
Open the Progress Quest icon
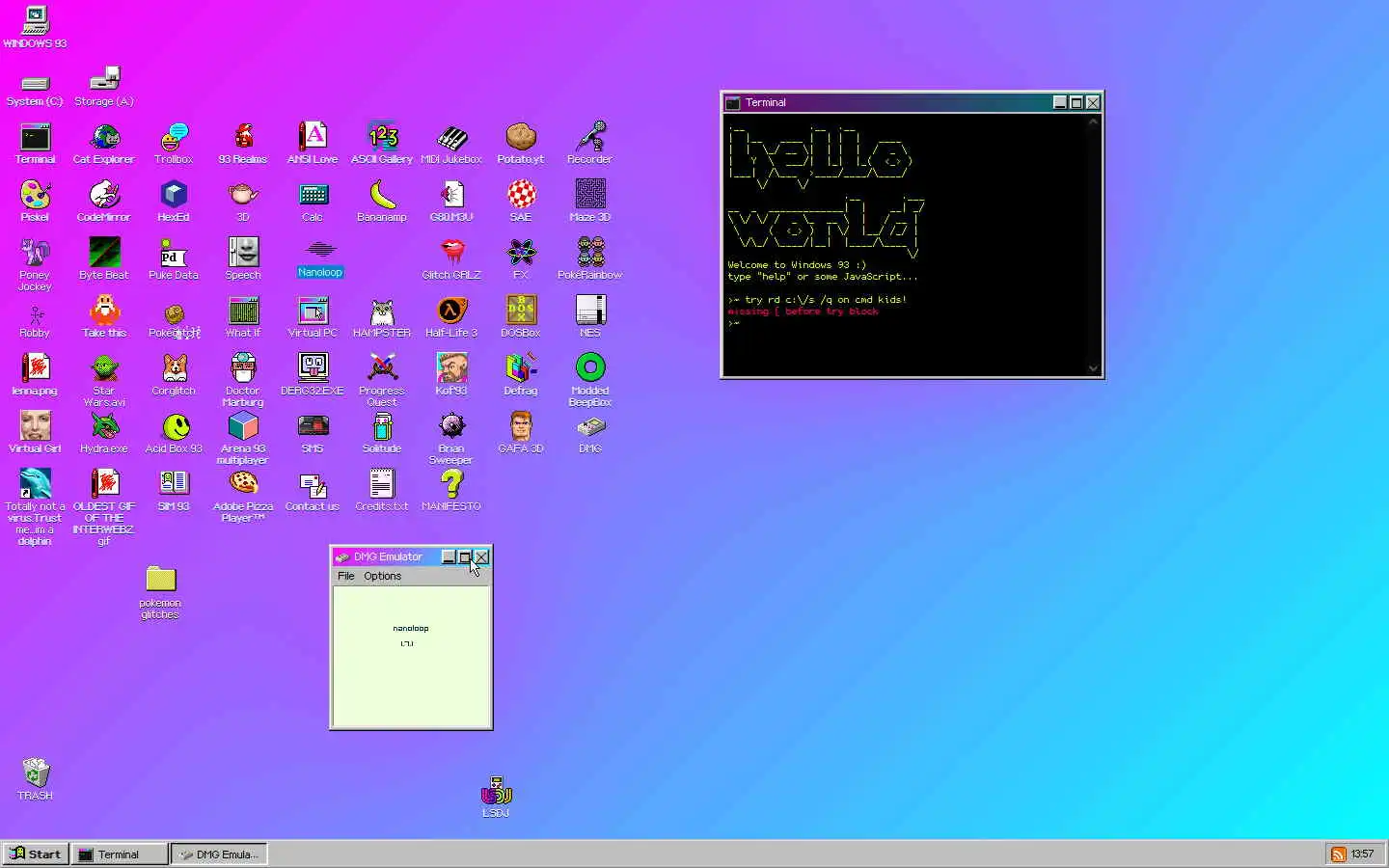point(382,380)
